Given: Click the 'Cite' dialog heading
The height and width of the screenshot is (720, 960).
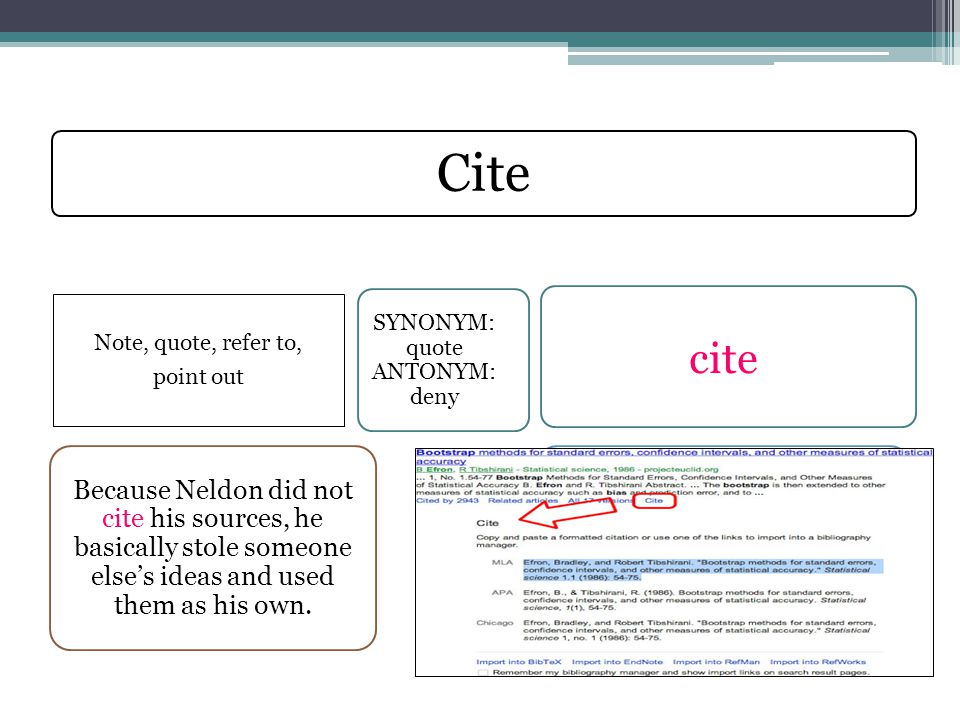Looking at the screenshot, I should coord(487,523).
